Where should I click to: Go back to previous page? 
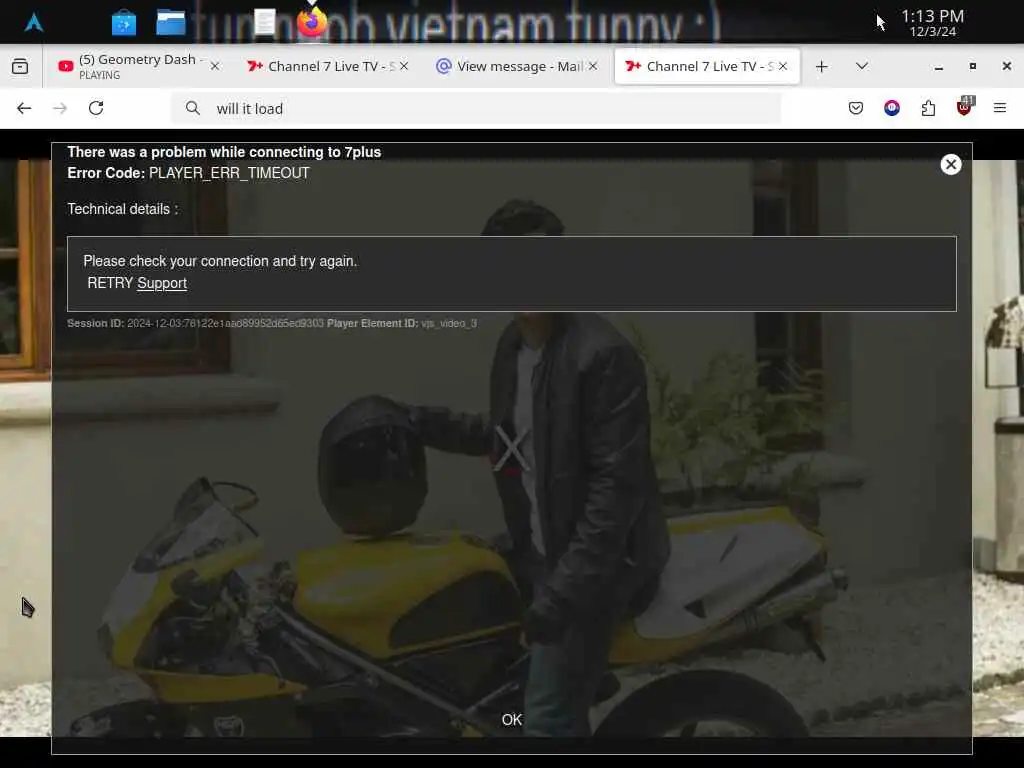click(x=24, y=108)
